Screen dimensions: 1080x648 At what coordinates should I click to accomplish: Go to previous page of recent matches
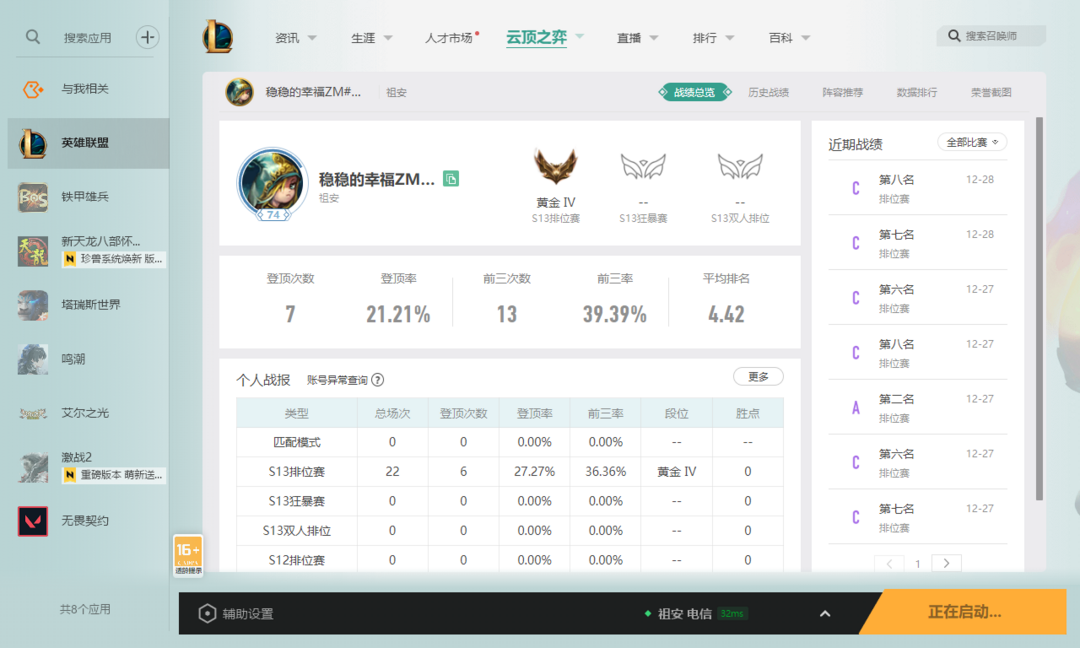click(889, 563)
